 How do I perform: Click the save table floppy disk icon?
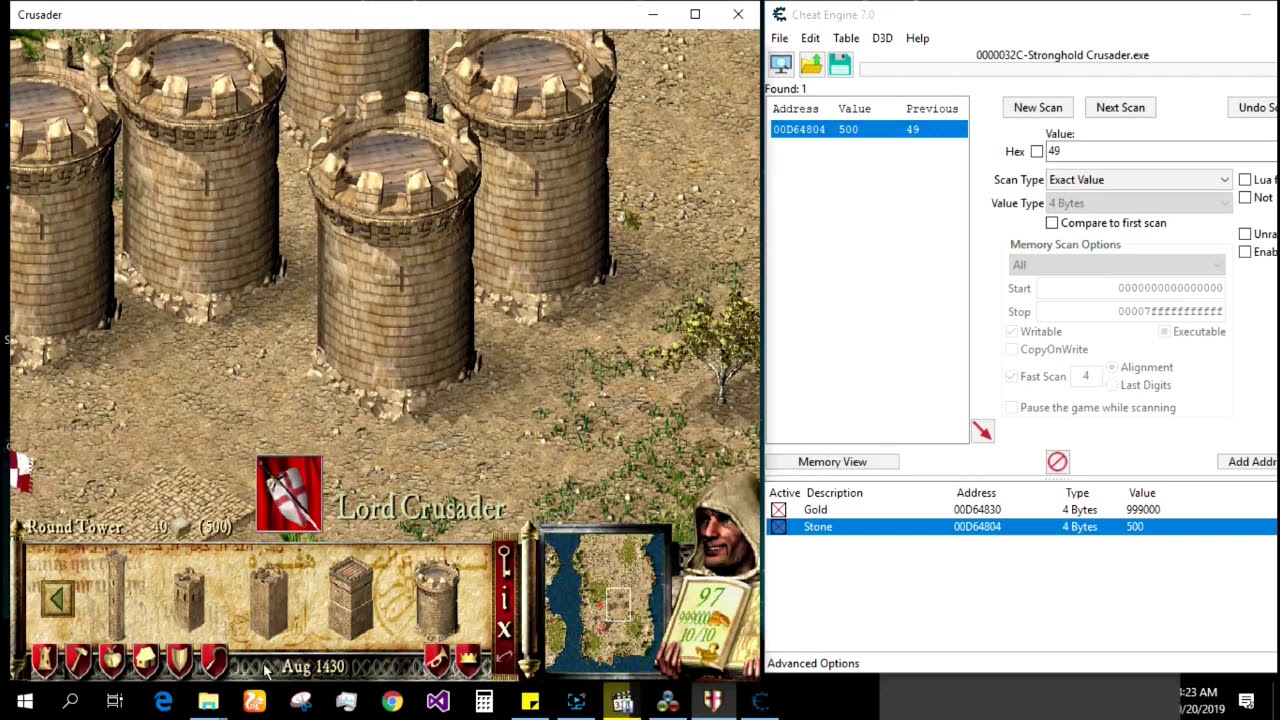tap(840, 65)
